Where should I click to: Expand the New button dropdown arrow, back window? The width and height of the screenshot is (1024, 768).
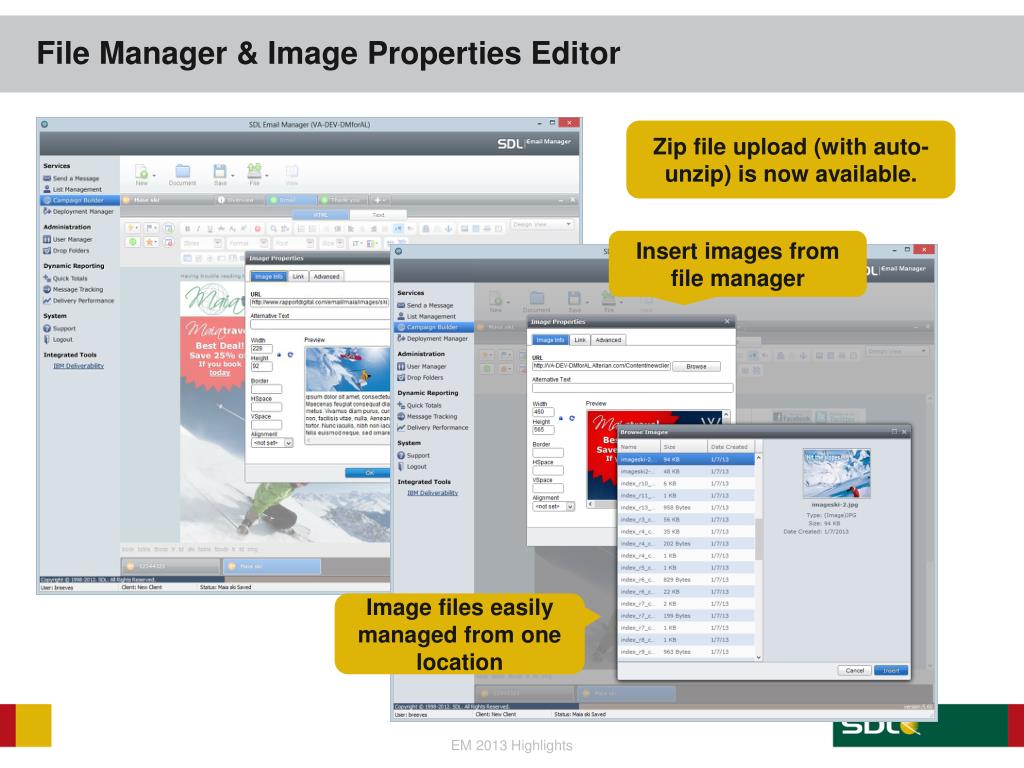click(x=154, y=176)
